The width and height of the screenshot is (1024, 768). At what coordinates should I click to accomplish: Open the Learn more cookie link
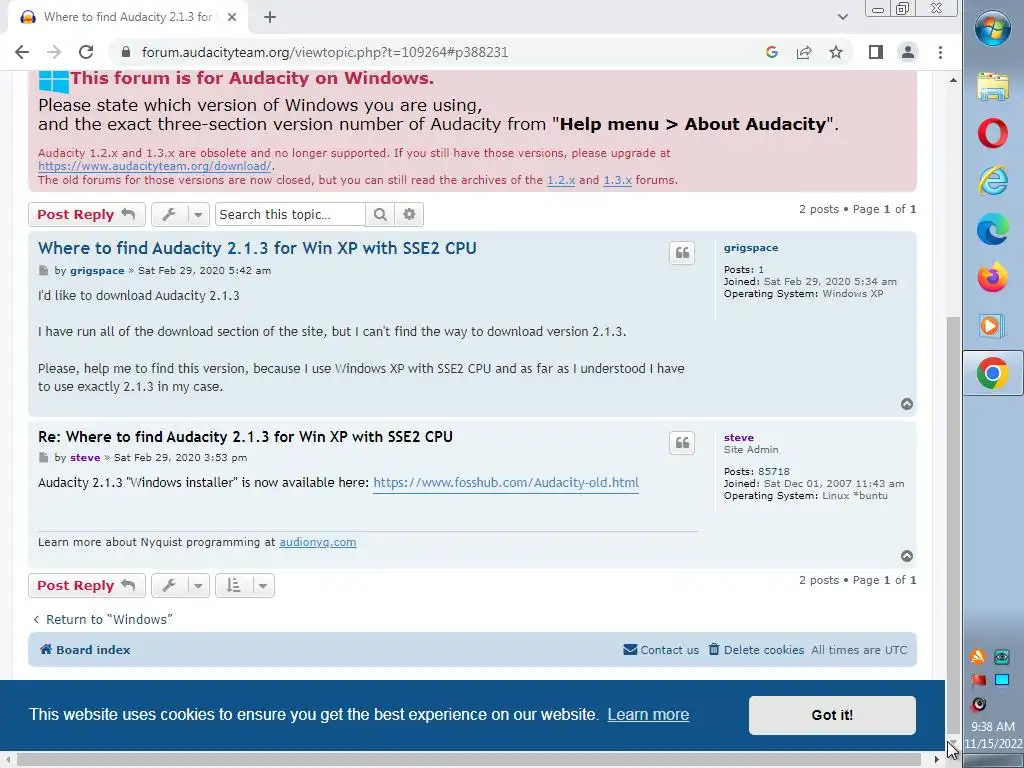tap(648, 714)
